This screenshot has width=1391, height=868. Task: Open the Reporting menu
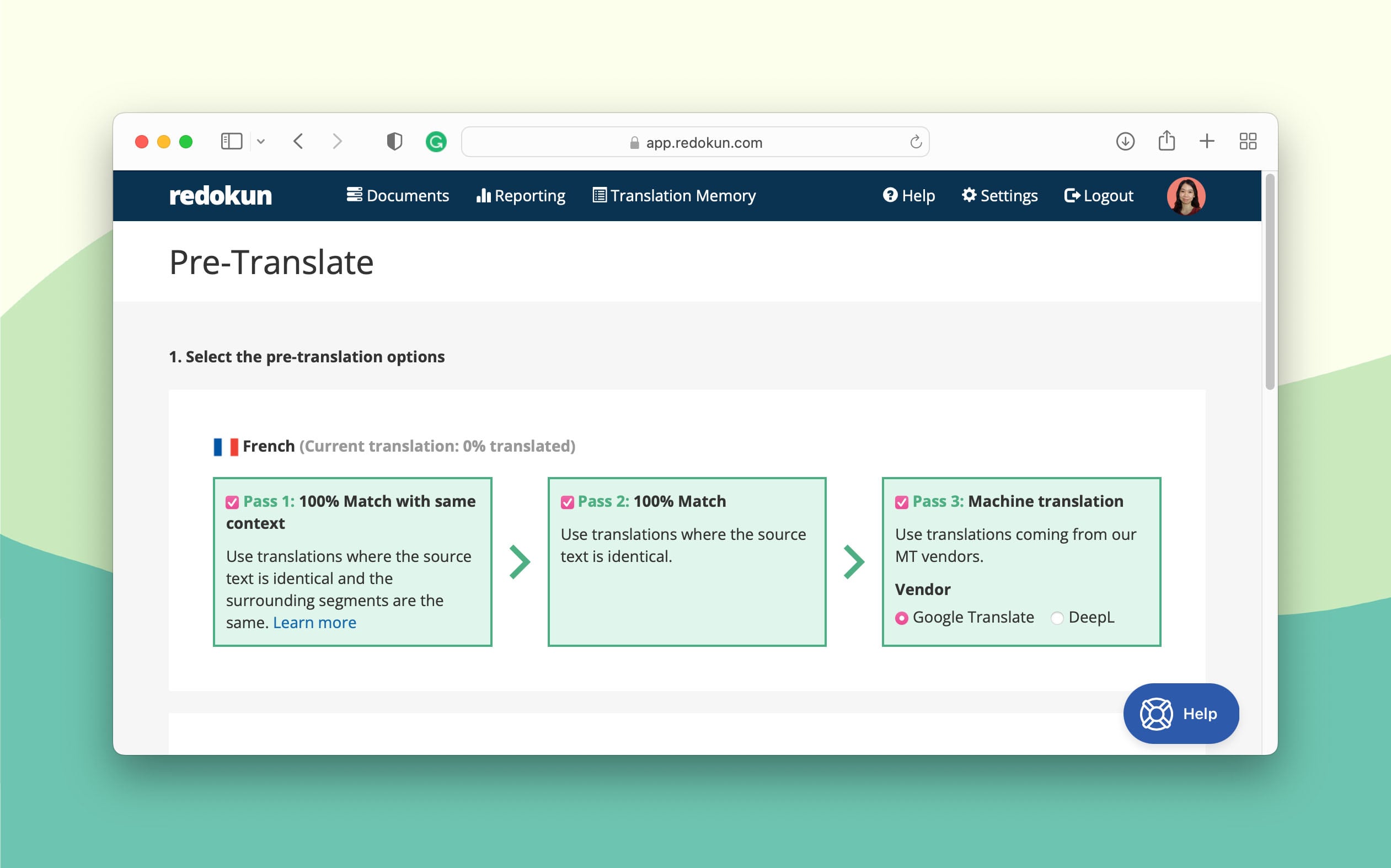[522, 195]
